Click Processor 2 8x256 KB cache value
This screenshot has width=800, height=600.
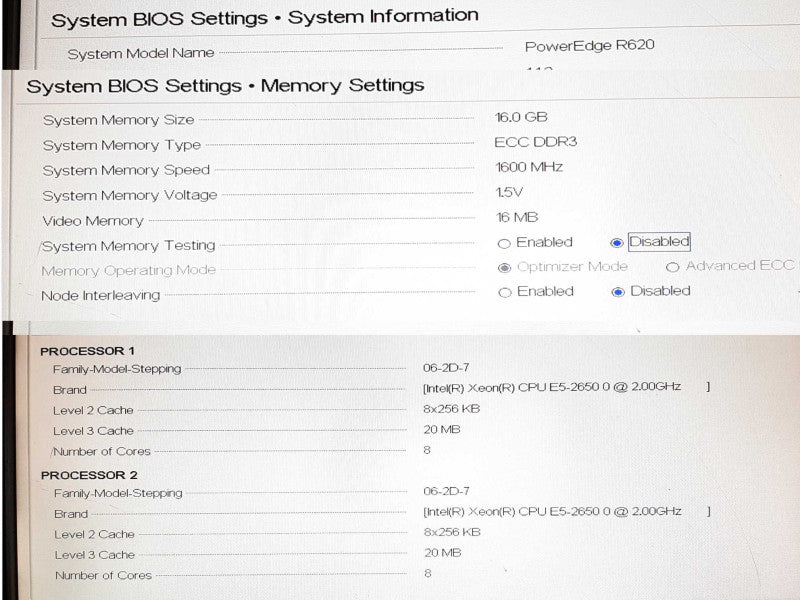453,532
